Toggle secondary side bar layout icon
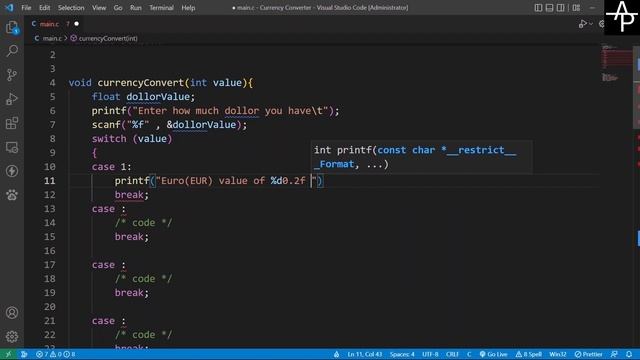This screenshot has height=360, width=640. [561, 7]
